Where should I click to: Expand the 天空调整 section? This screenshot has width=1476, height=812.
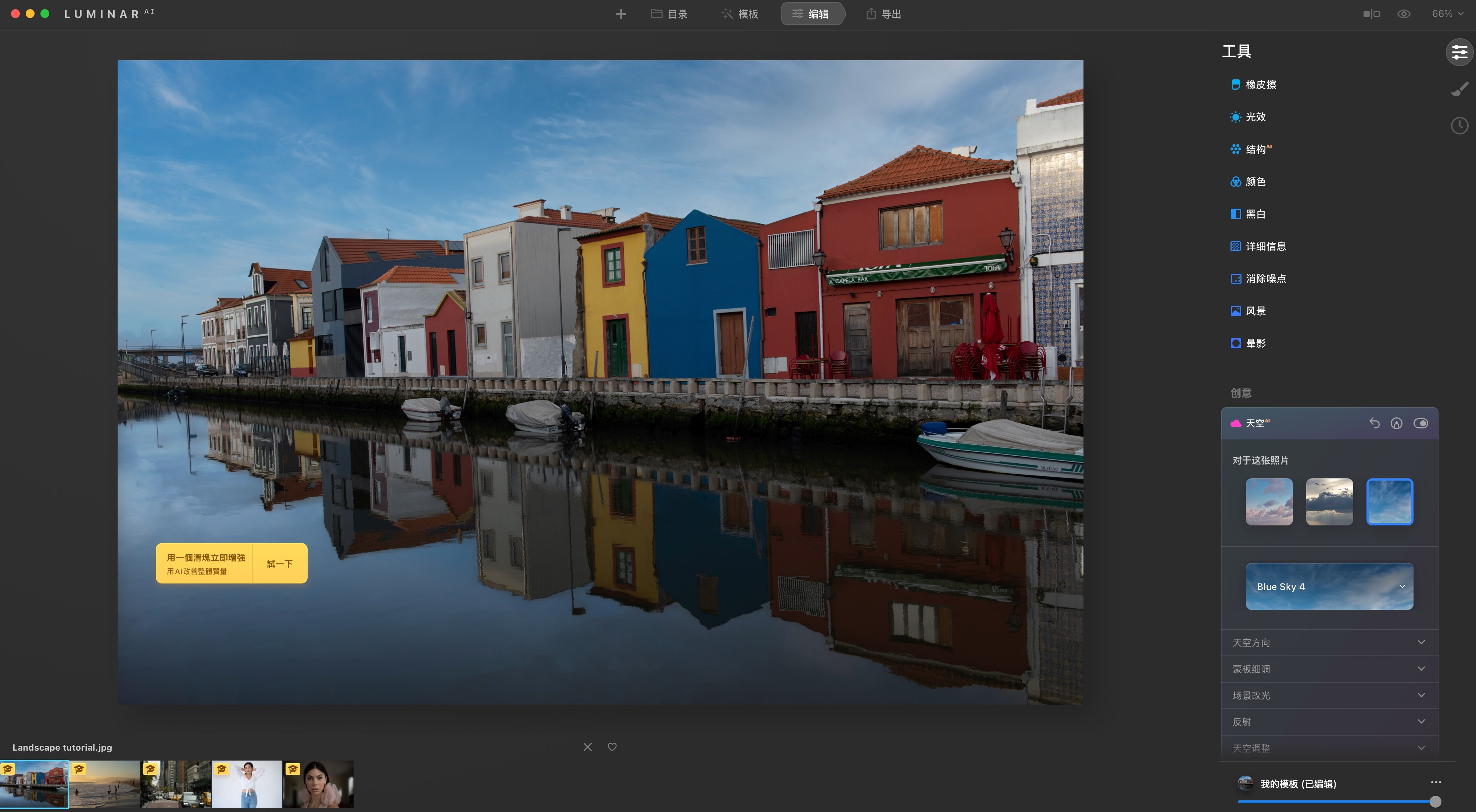click(x=1329, y=748)
